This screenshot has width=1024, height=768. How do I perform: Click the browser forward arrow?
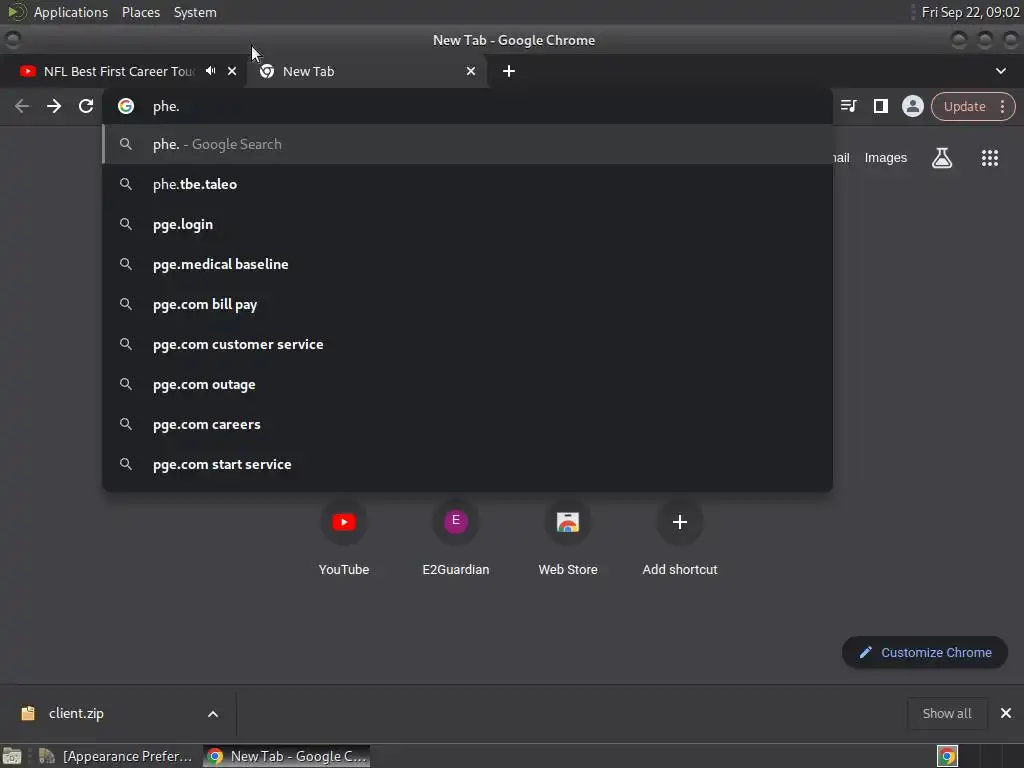[54, 106]
